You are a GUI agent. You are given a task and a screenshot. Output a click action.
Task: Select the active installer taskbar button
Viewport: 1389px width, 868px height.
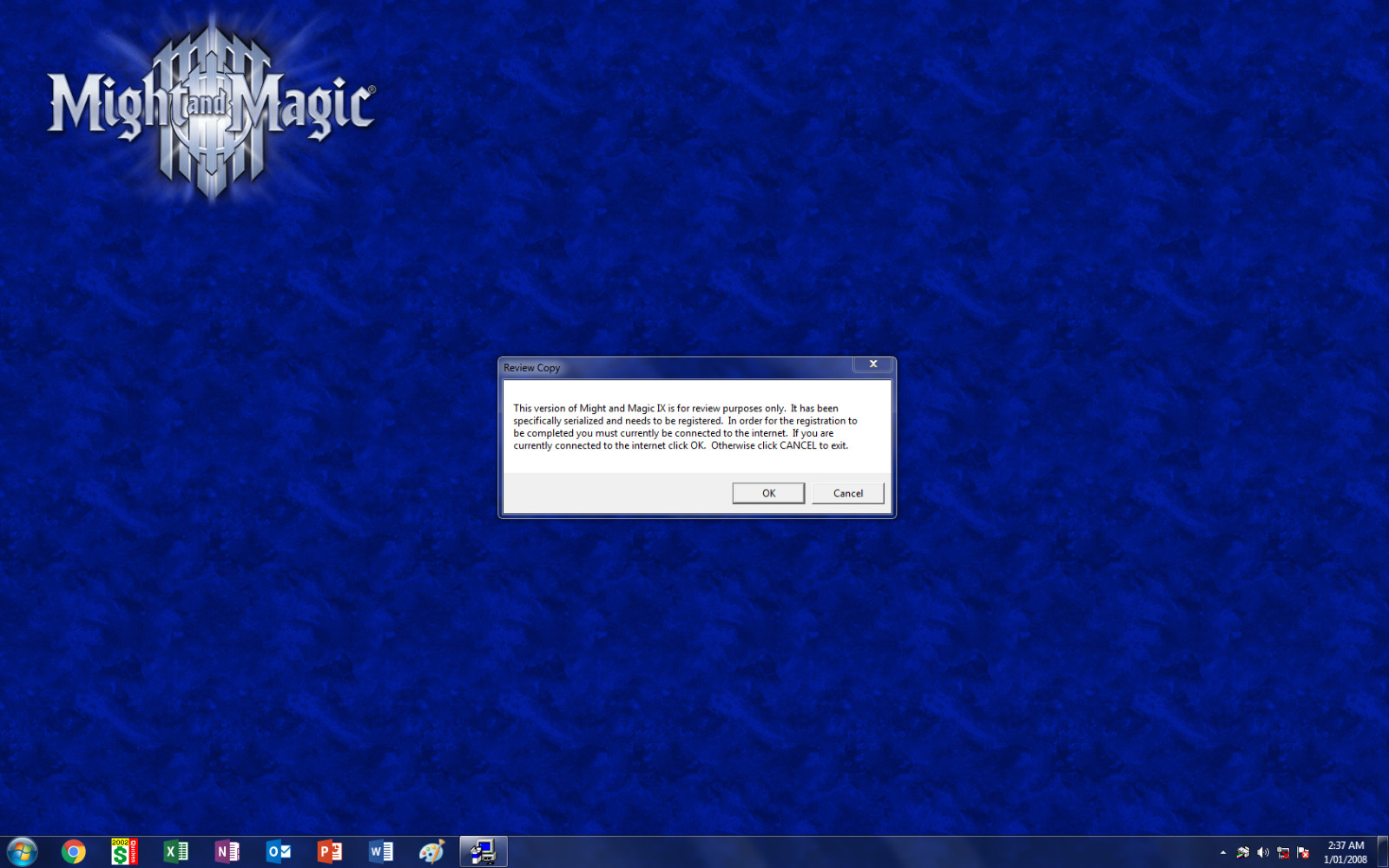[x=483, y=852]
